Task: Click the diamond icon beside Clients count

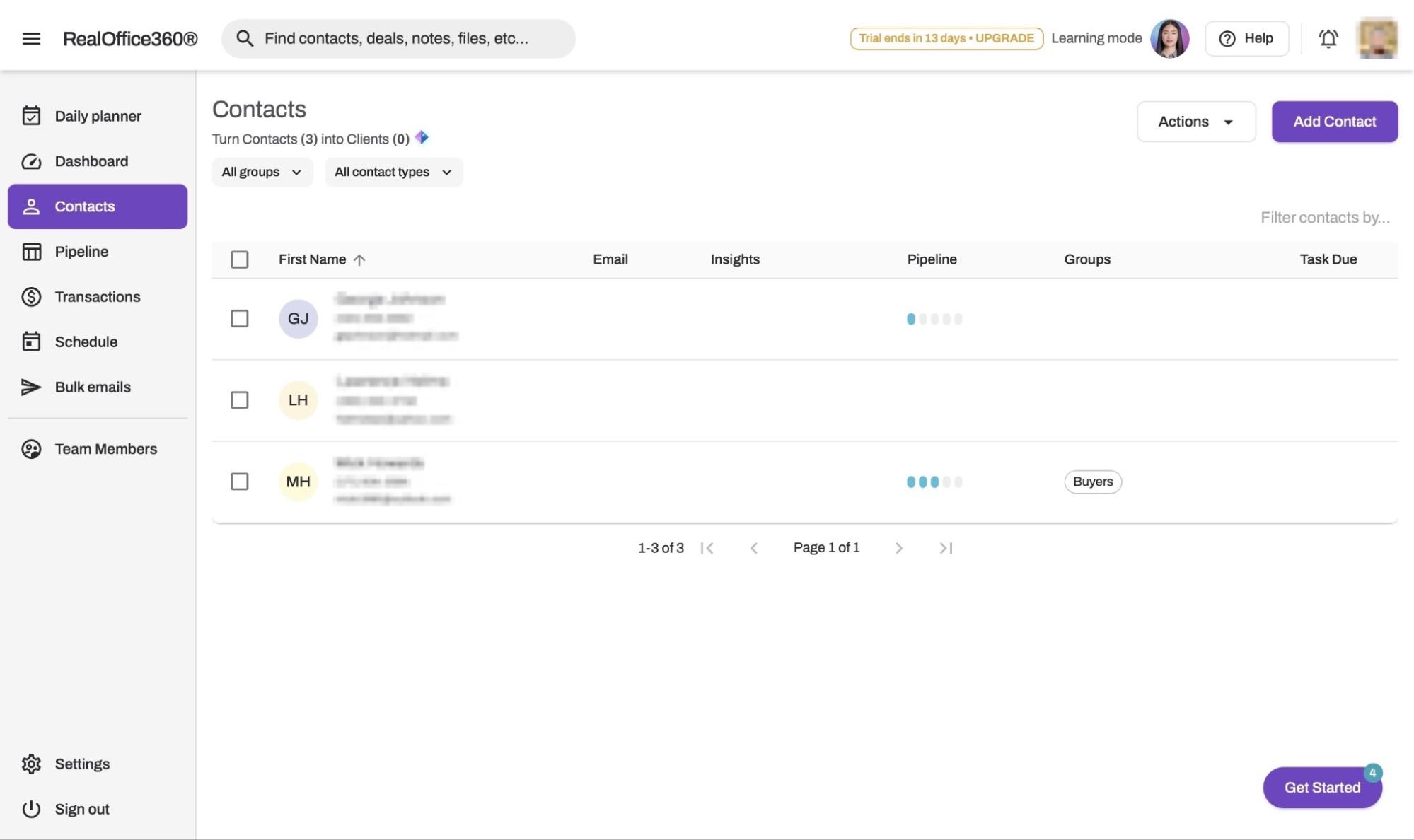Action: [422, 137]
